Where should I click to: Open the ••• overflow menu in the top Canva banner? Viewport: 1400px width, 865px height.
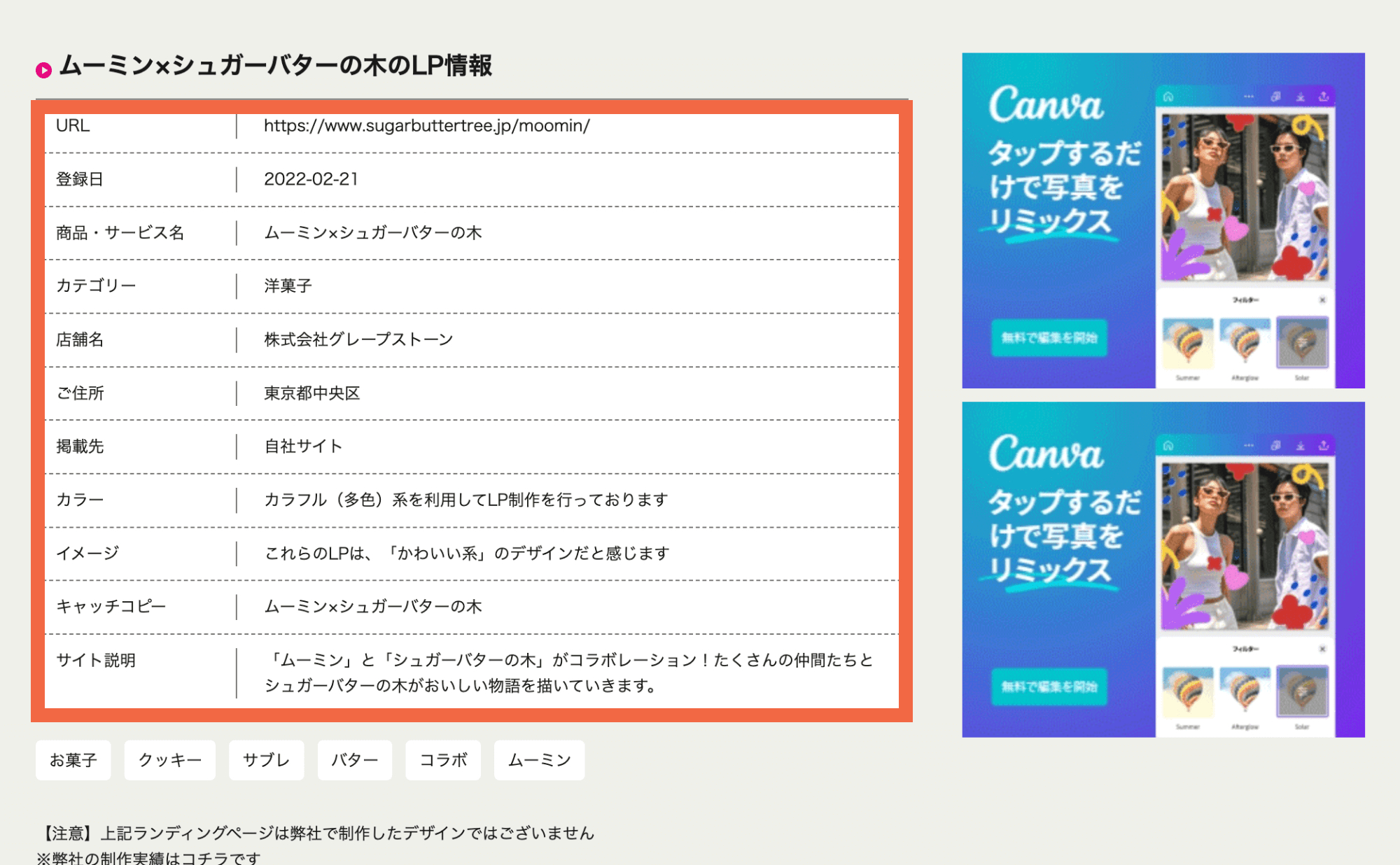point(1249,96)
